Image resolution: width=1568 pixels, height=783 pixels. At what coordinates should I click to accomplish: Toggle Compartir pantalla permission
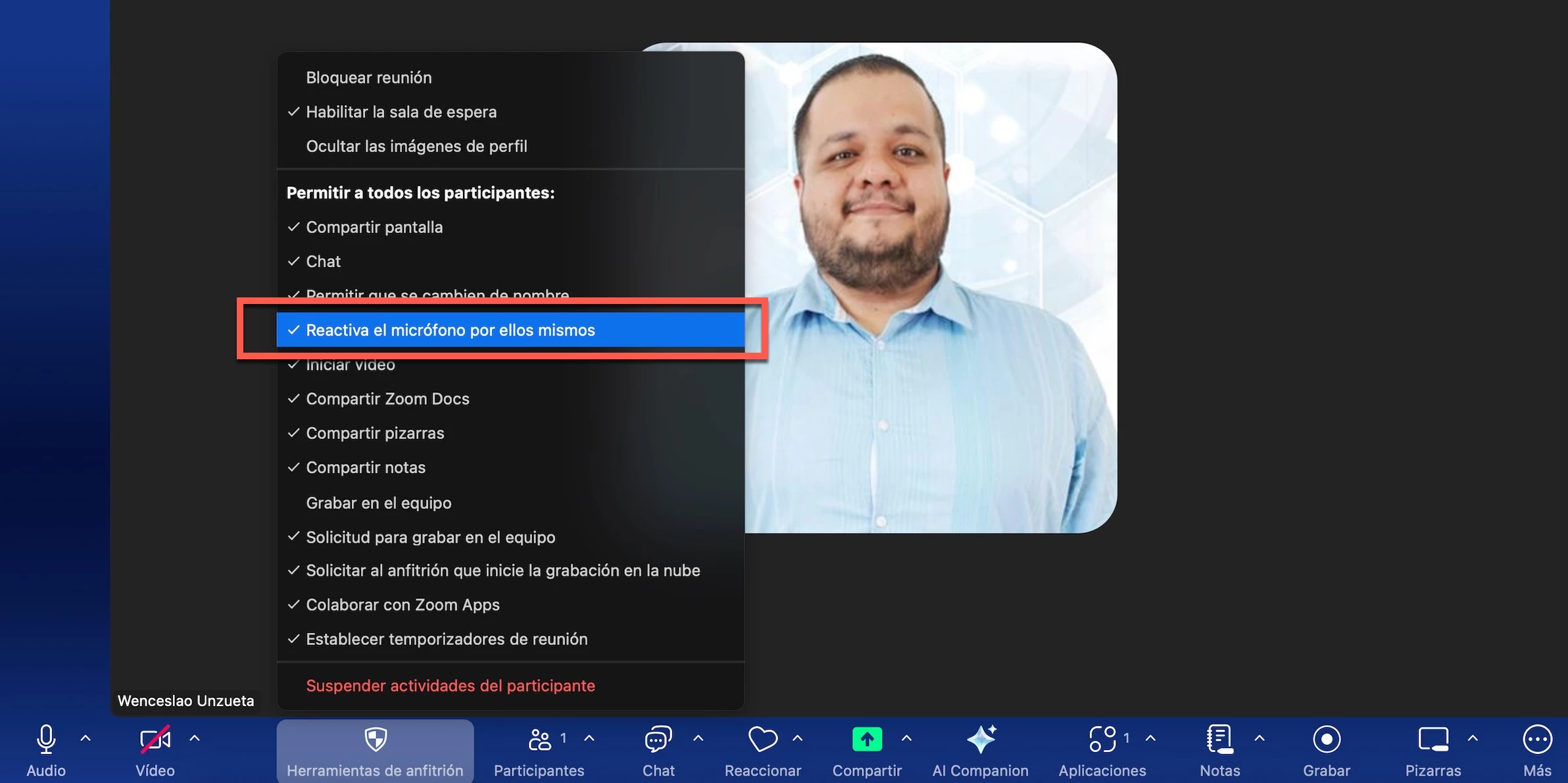click(x=374, y=227)
